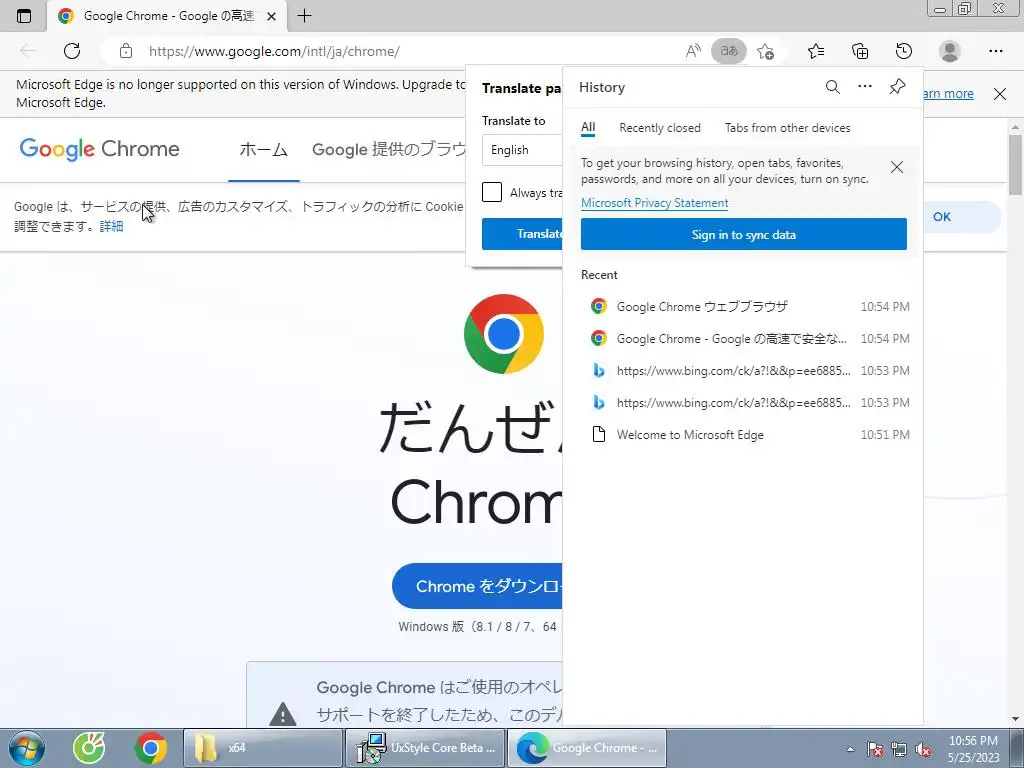Tick the Always translate checkbox
This screenshot has height=768, width=1024.
point(492,192)
